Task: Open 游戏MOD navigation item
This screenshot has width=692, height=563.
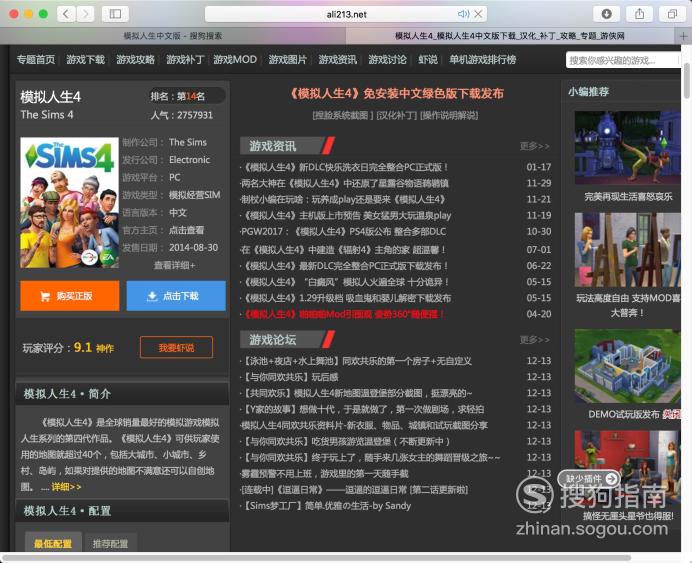Action: point(235,60)
